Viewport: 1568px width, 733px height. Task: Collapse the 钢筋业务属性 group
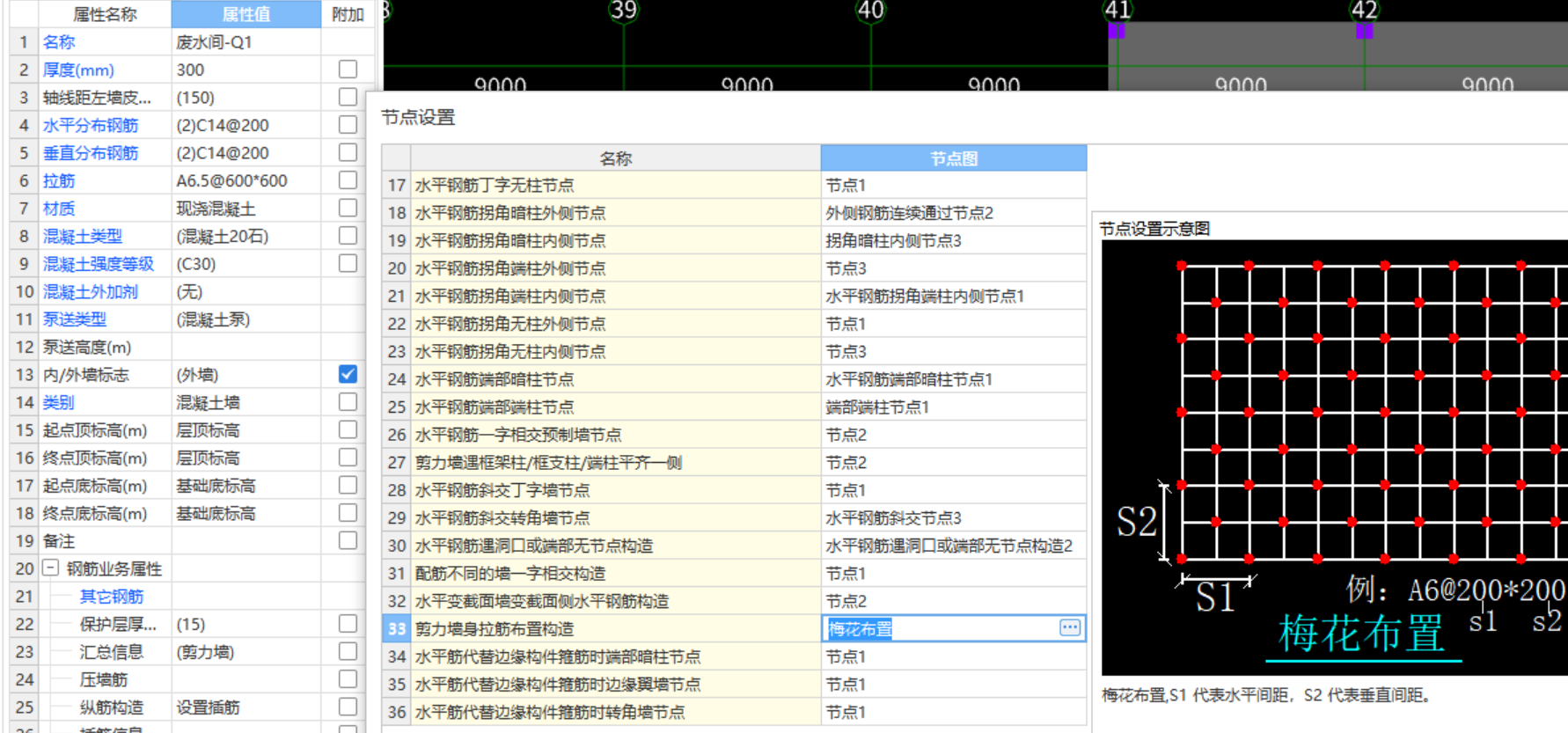click(x=51, y=568)
